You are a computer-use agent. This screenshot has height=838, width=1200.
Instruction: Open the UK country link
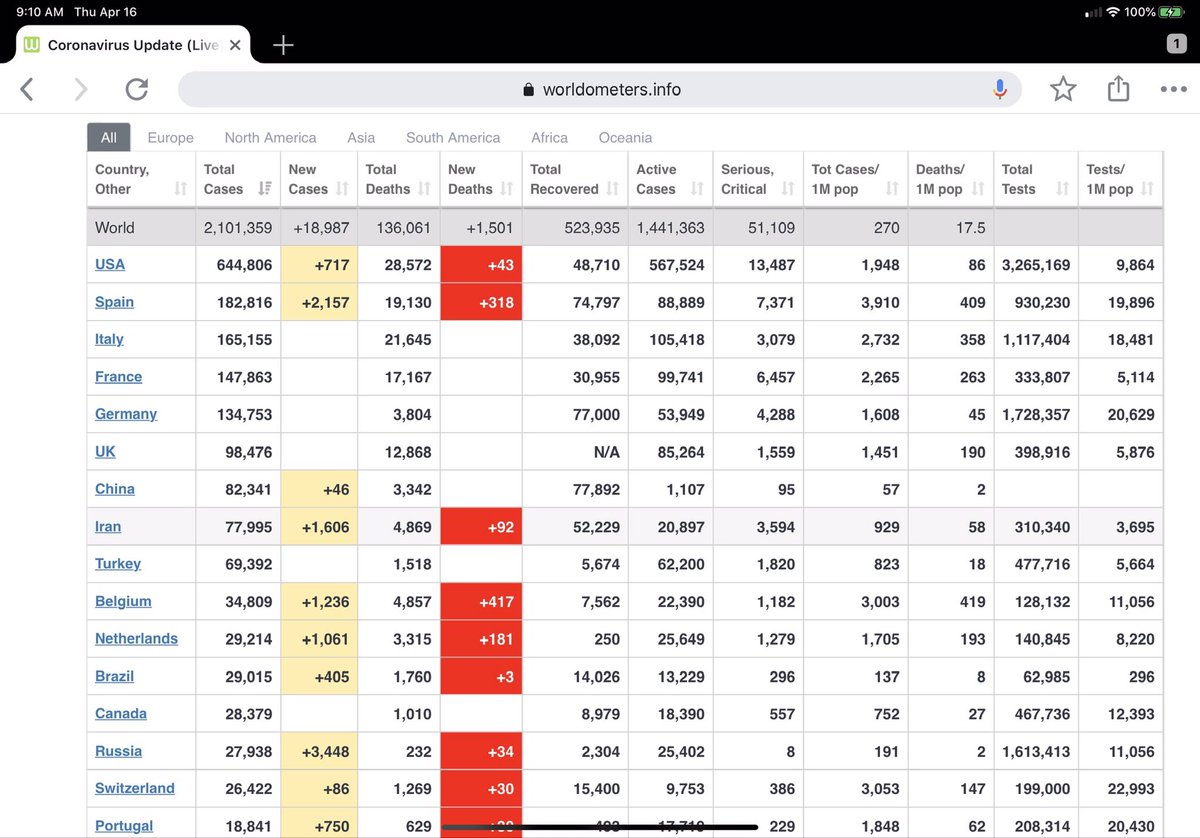click(x=105, y=452)
